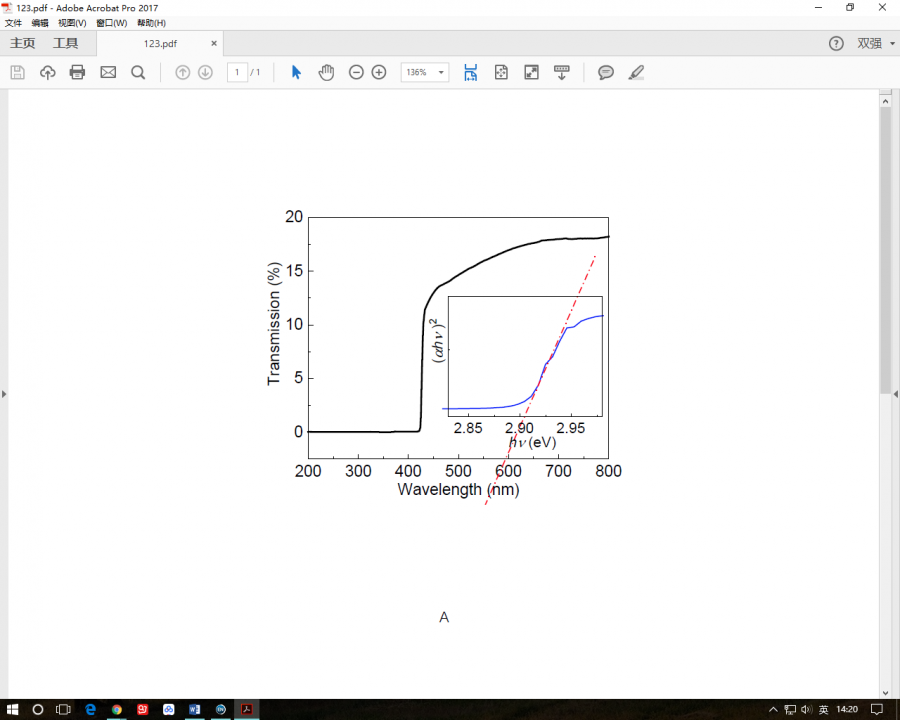Click the page number input field
The width and height of the screenshot is (900, 720).
[x=237, y=72]
